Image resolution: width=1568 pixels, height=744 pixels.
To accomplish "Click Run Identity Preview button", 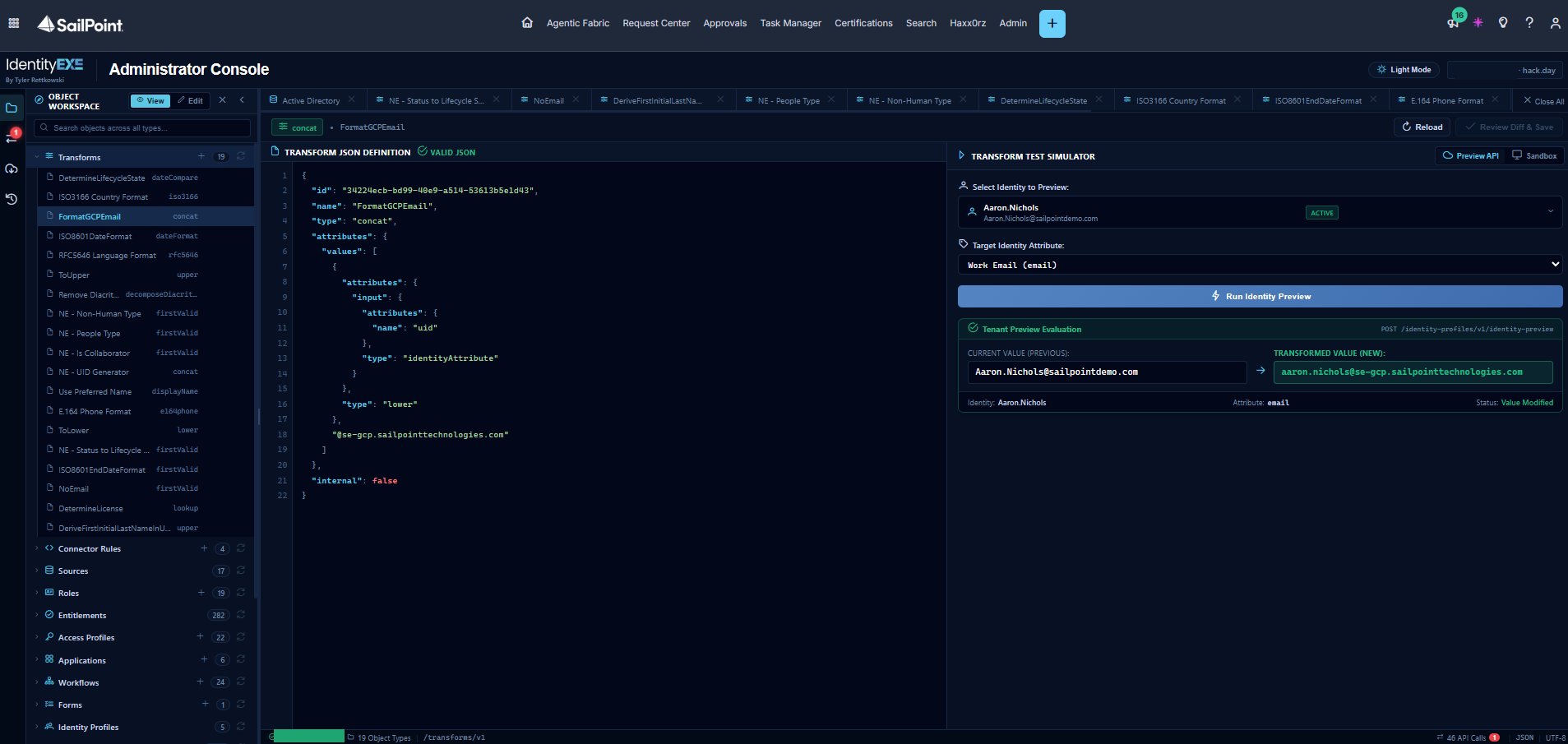I will coord(1260,296).
